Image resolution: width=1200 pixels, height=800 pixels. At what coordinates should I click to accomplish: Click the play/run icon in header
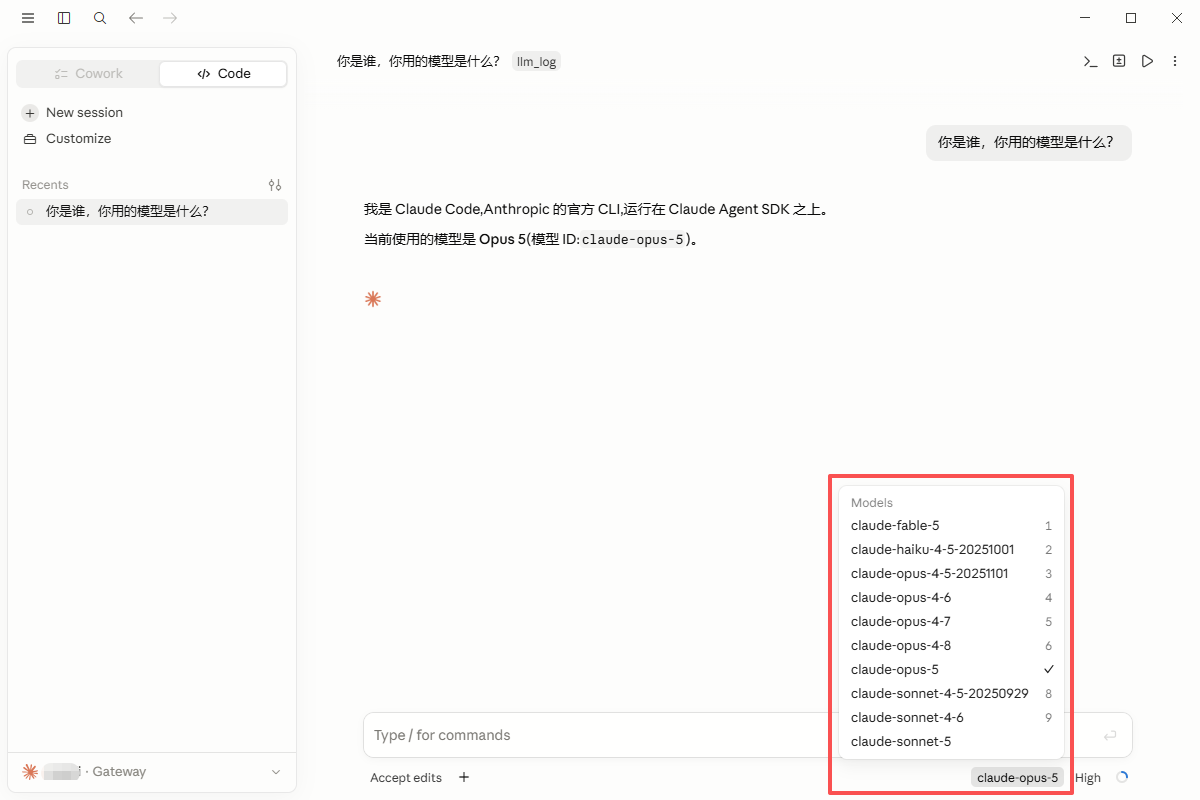[x=1147, y=61]
